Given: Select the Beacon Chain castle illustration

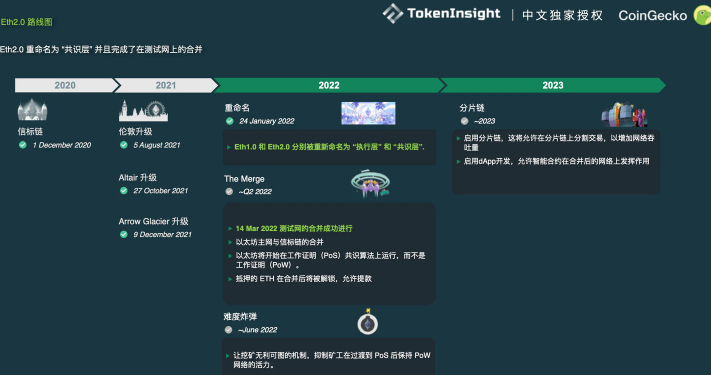Looking at the screenshot, I should 32,110.
